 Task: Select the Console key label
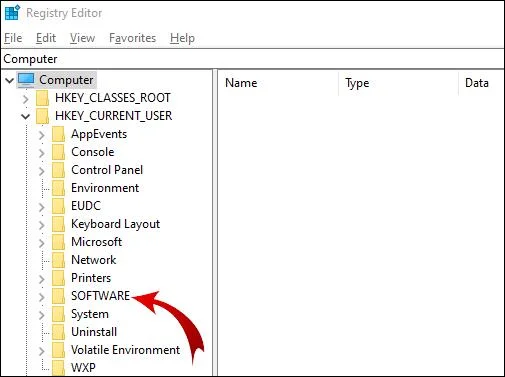point(93,152)
